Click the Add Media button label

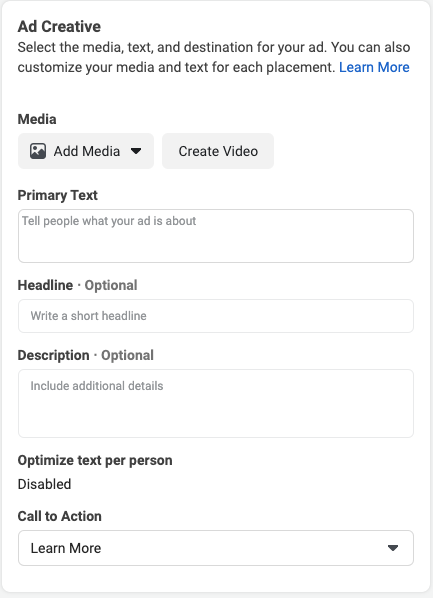[x=87, y=151]
